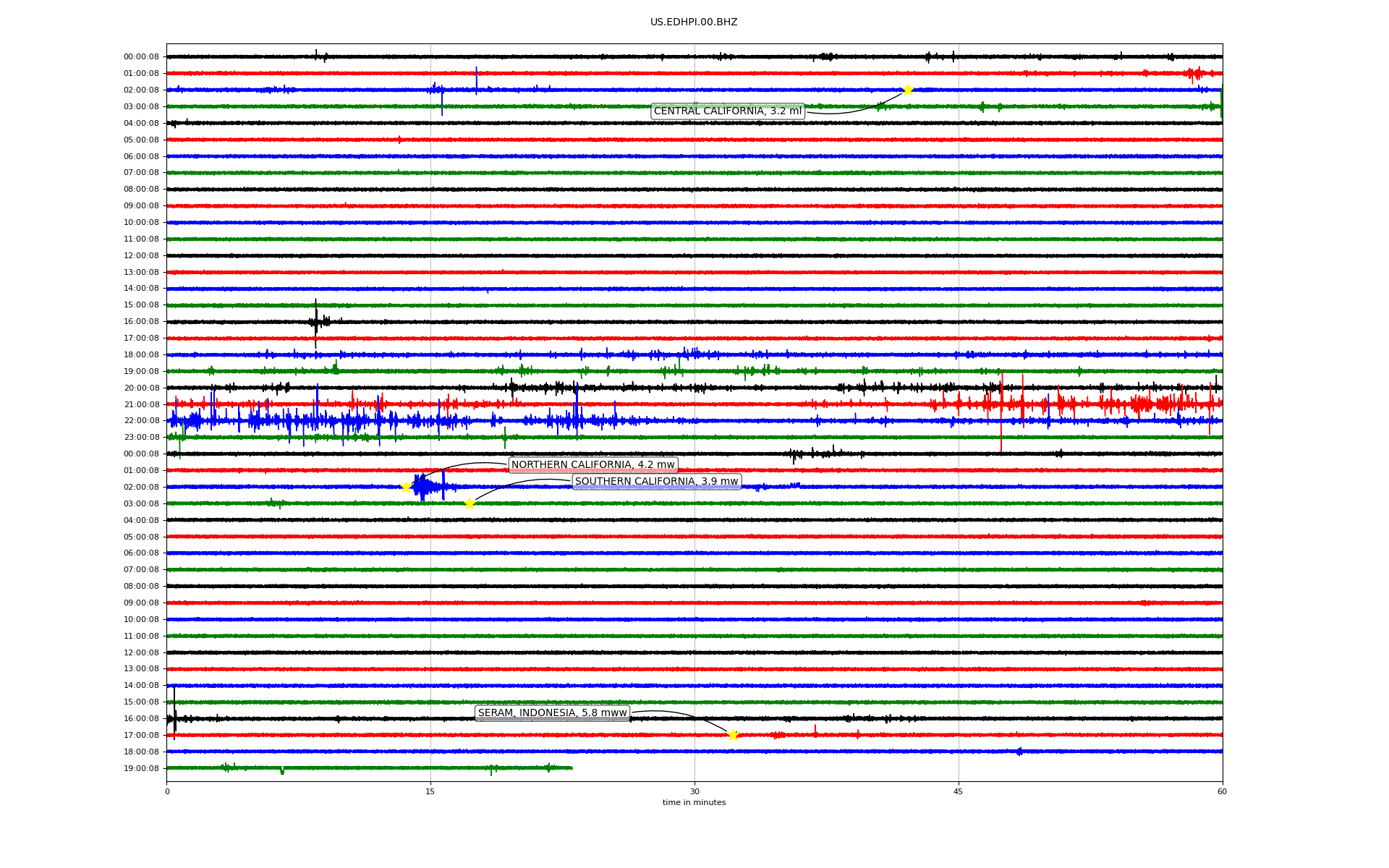The image size is (1389, 868).
Task: Click the Southern California earthquake star marker
Action: 470,503
